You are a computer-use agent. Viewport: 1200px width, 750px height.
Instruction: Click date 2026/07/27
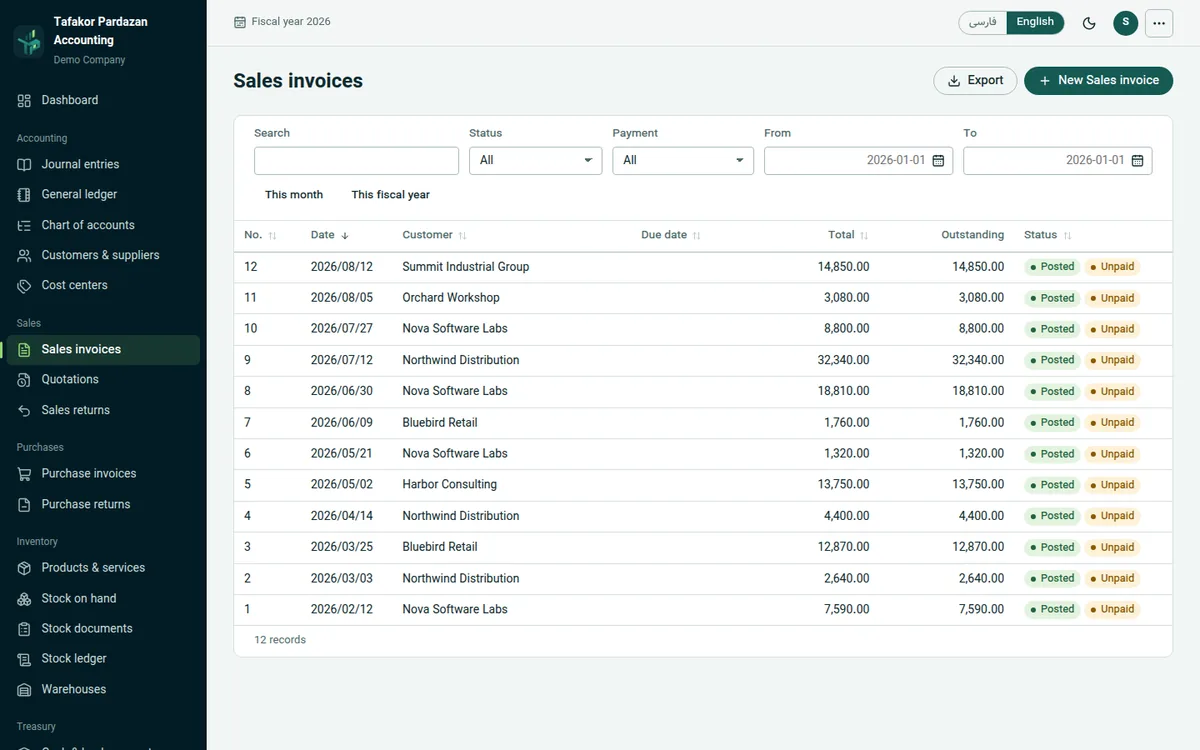(341, 329)
